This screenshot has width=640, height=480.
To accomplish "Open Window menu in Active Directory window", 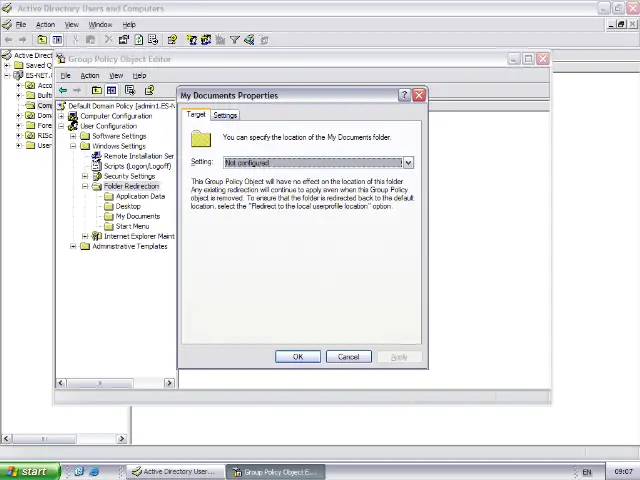I will tap(100, 24).
